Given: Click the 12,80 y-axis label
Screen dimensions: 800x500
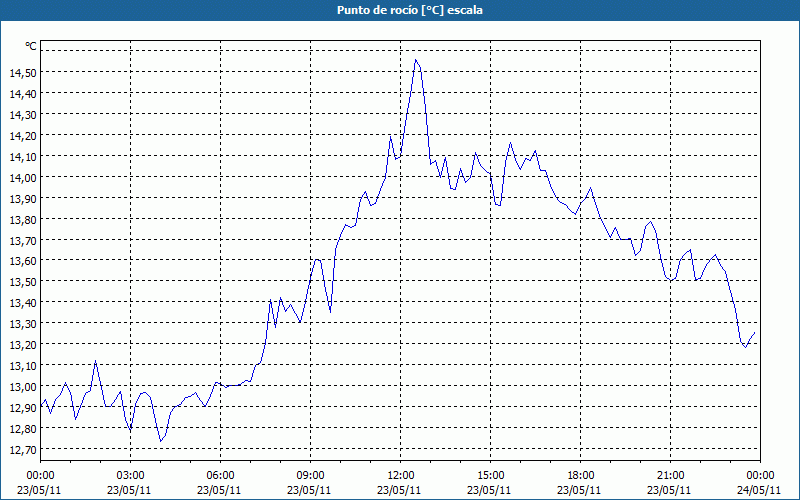Looking at the screenshot, I should click(x=23, y=428).
